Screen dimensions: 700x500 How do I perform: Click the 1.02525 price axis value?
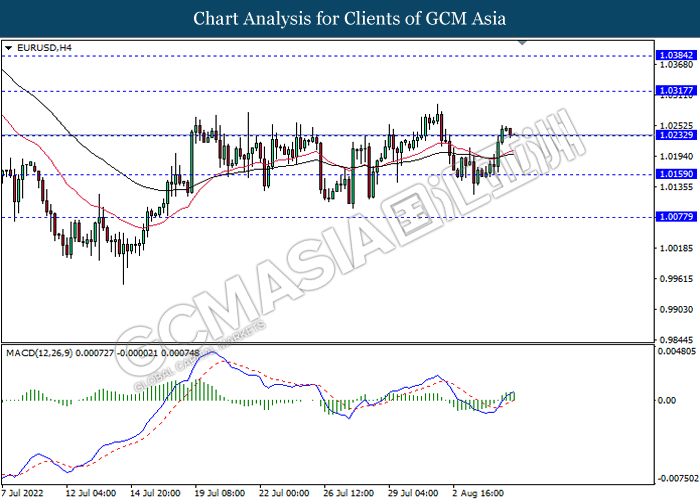[x=676, y=126]
